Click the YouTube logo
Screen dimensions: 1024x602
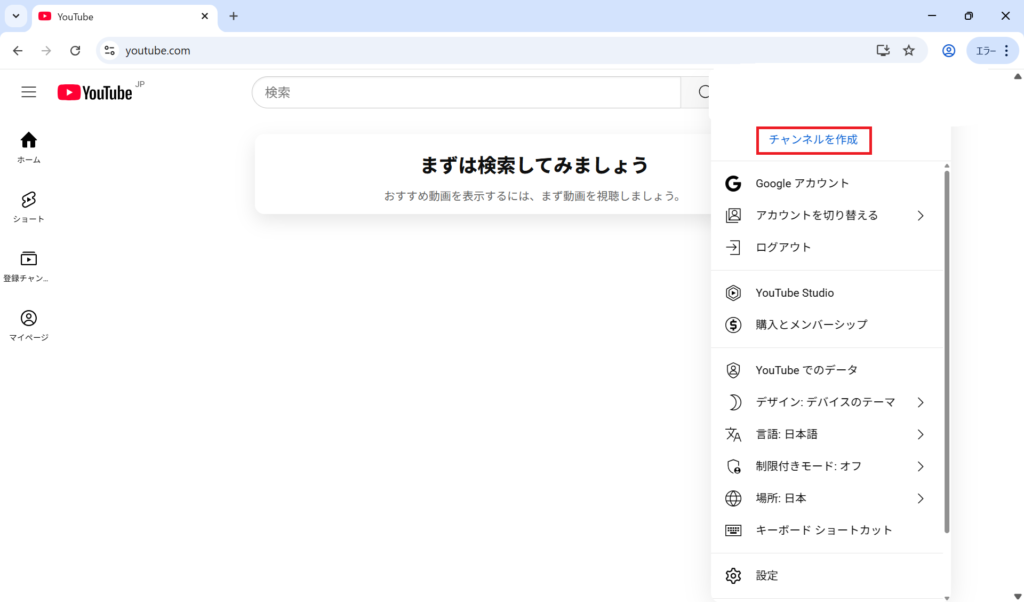95,93
